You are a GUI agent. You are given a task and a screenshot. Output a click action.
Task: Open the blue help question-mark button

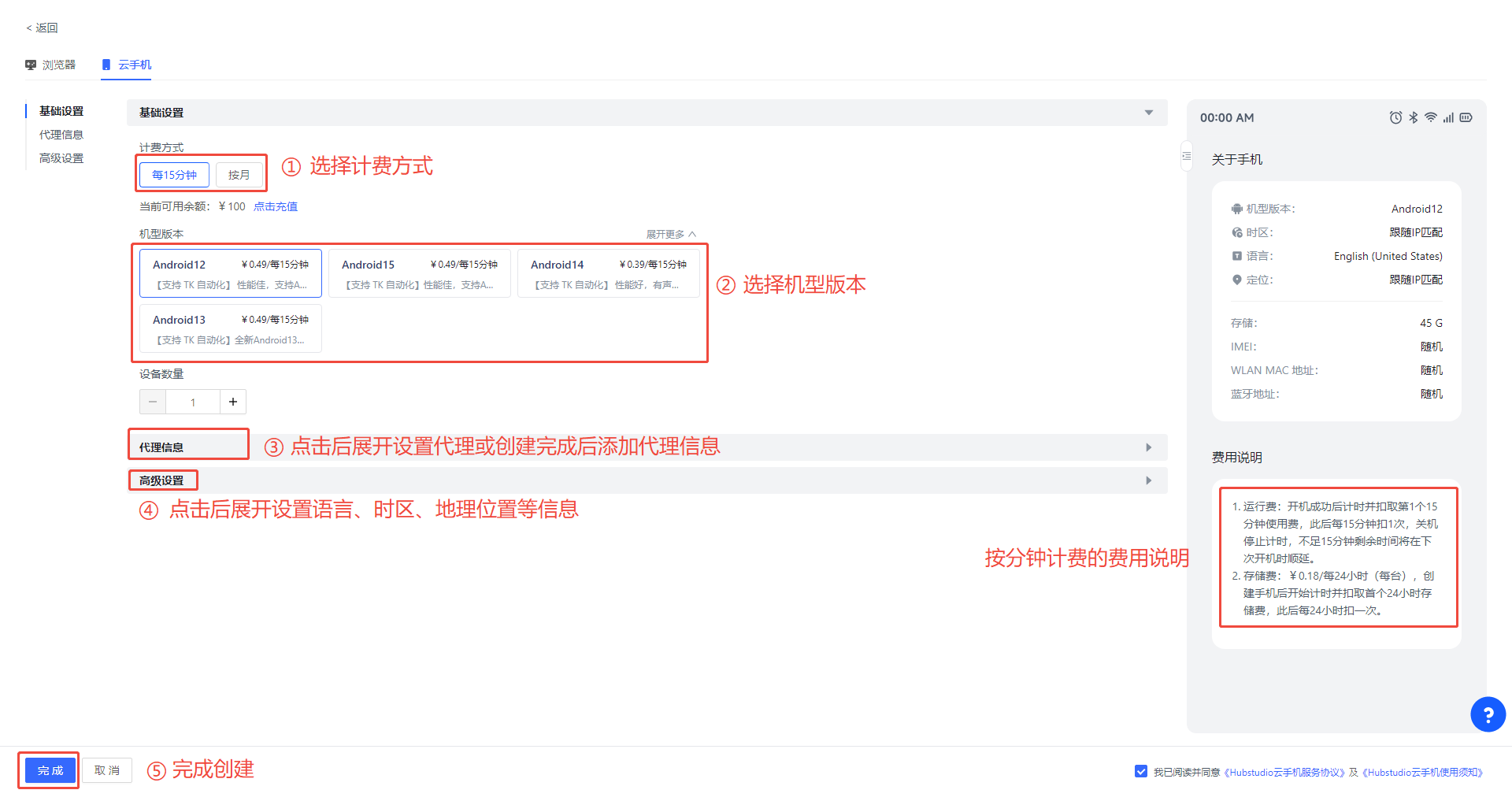pos(1488,714)
